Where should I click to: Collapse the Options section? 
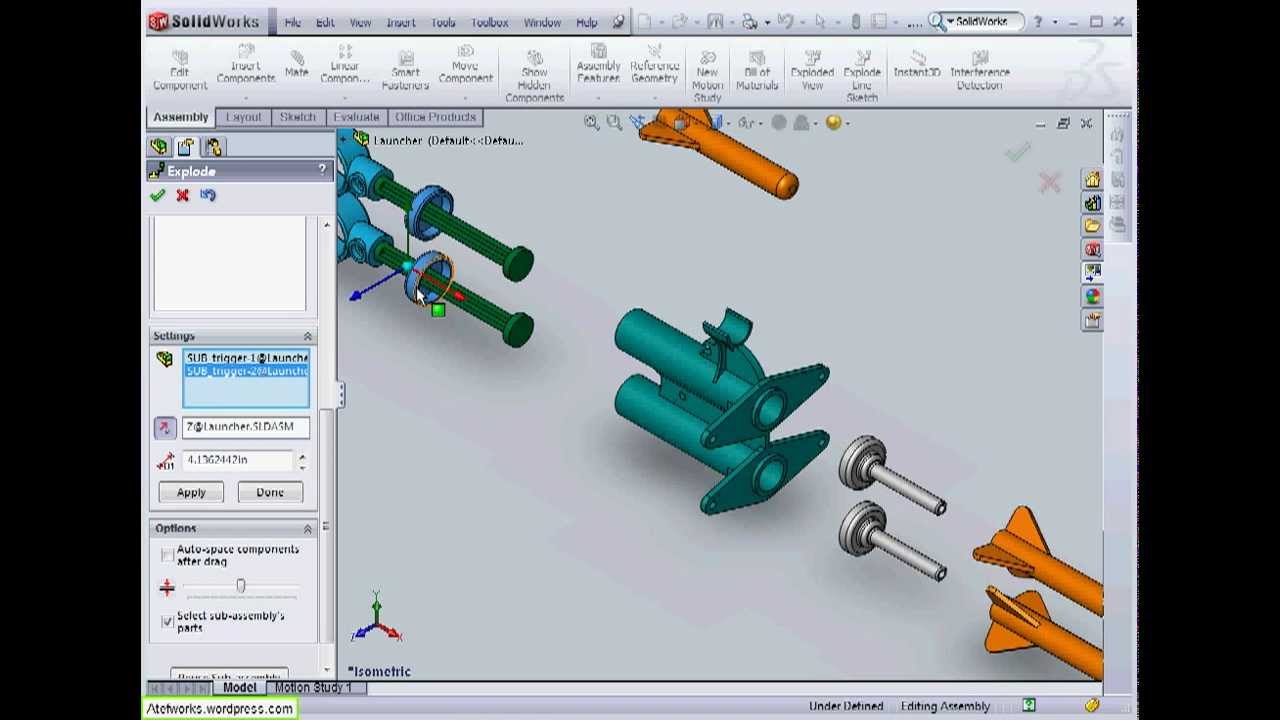[x=308, y=528]
